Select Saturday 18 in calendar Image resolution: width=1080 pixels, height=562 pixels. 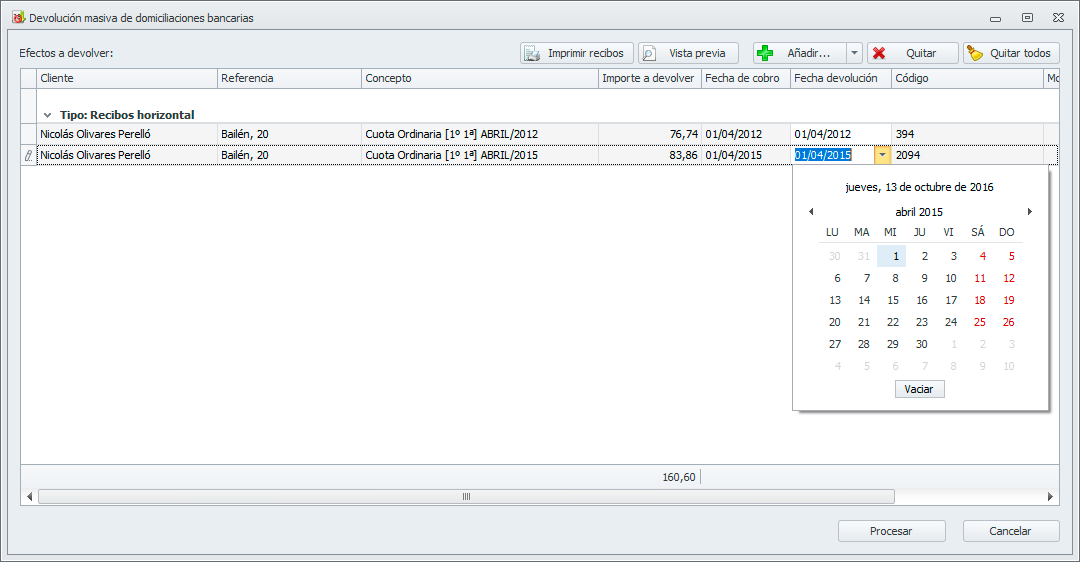(979, 300)
